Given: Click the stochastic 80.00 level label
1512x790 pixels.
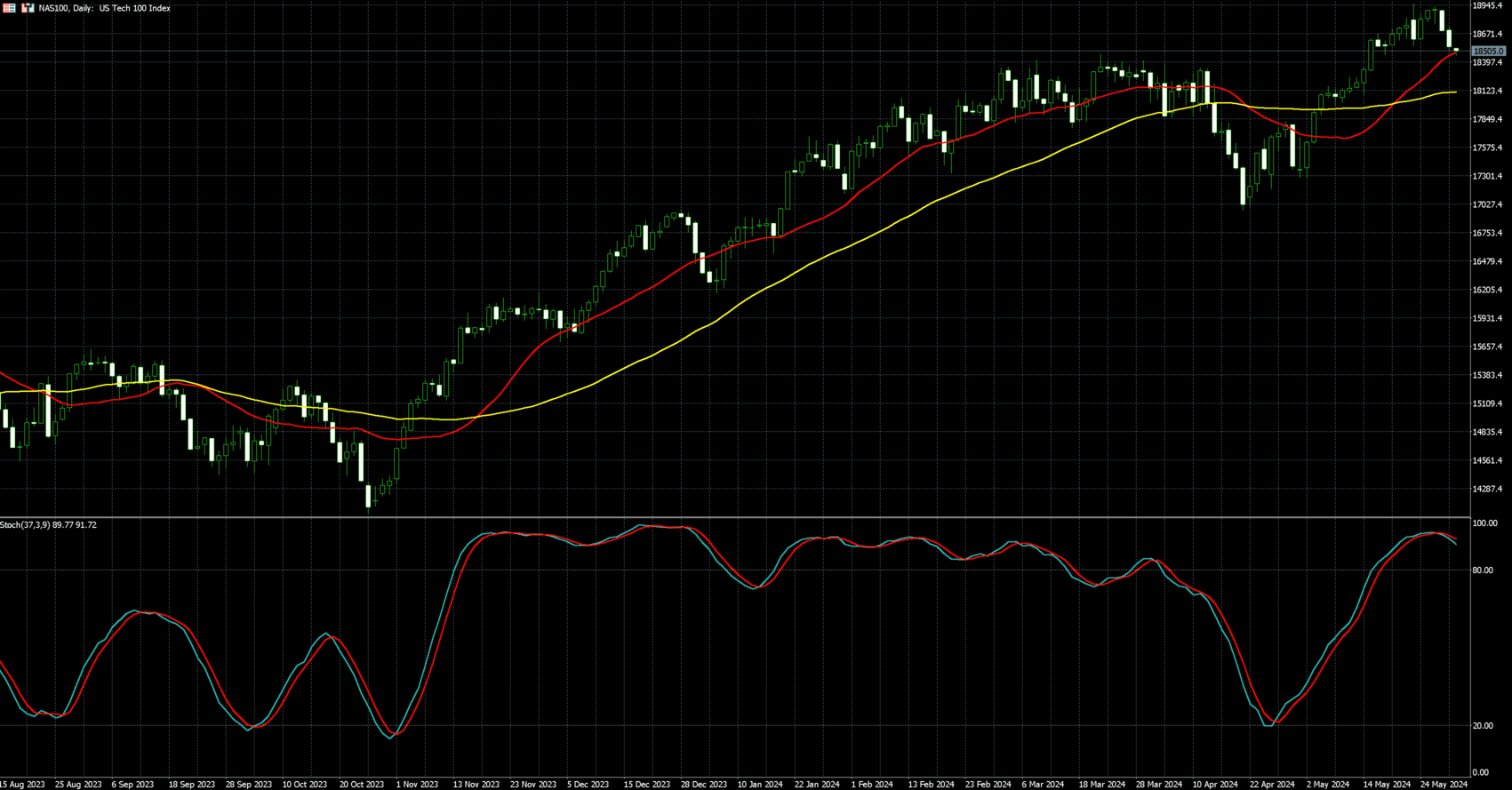Looking at the screenshot, I should tap(1483, 571).
